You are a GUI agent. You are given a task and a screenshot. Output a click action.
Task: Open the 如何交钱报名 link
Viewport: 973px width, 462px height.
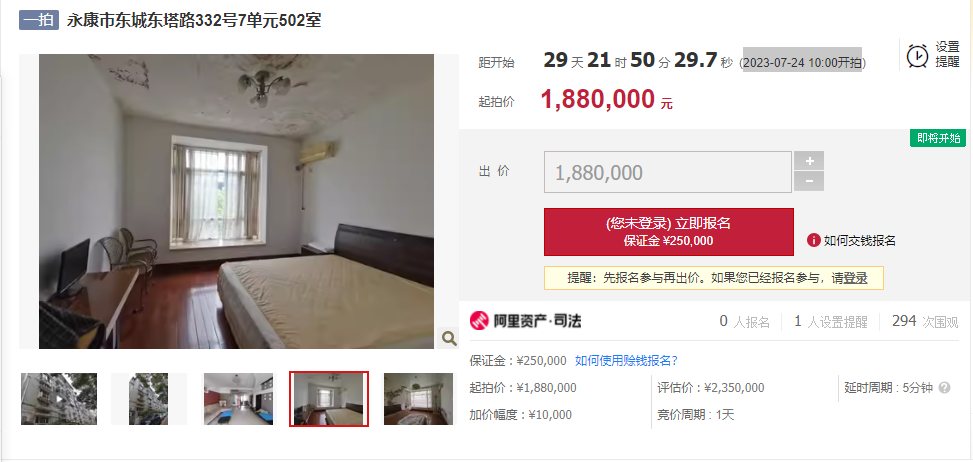(x=859, y=241)
